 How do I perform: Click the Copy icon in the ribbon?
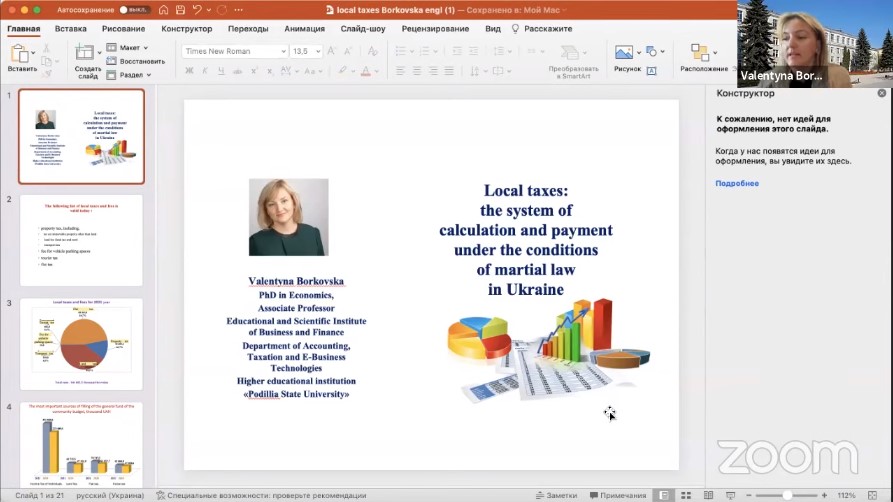click(x=47, y=61)
